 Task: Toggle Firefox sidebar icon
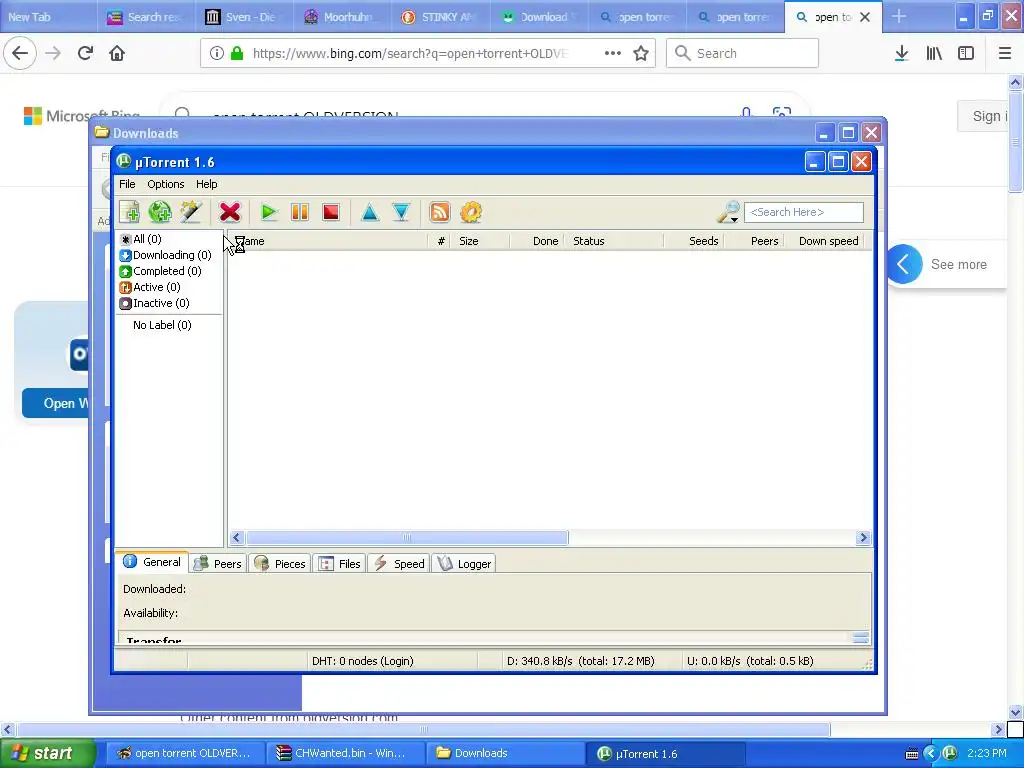(x=966, y=53)
